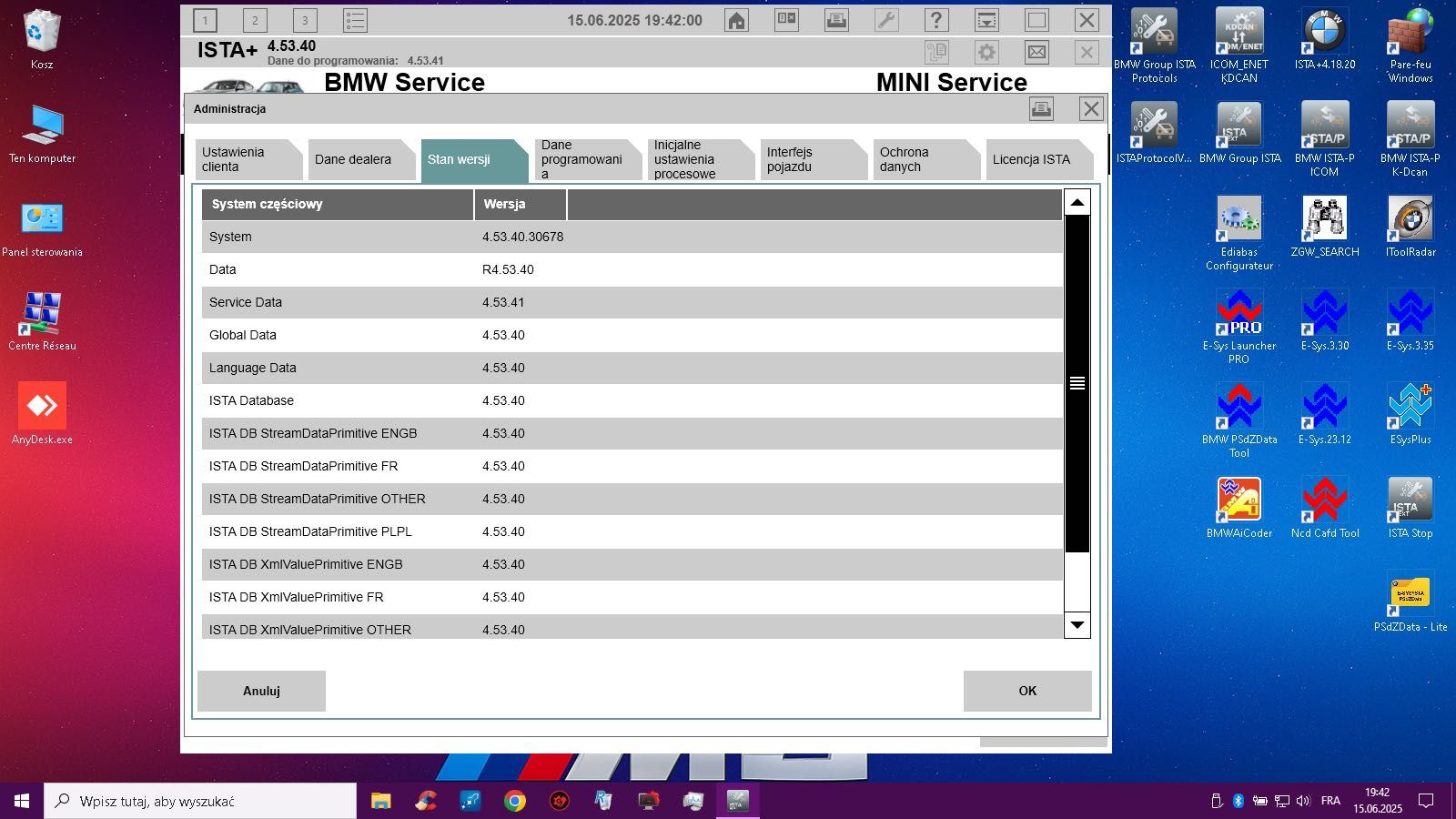Click System version 4.53.40.30678
The width and height of the screenshot is (1456, 819).
[522, 237]
